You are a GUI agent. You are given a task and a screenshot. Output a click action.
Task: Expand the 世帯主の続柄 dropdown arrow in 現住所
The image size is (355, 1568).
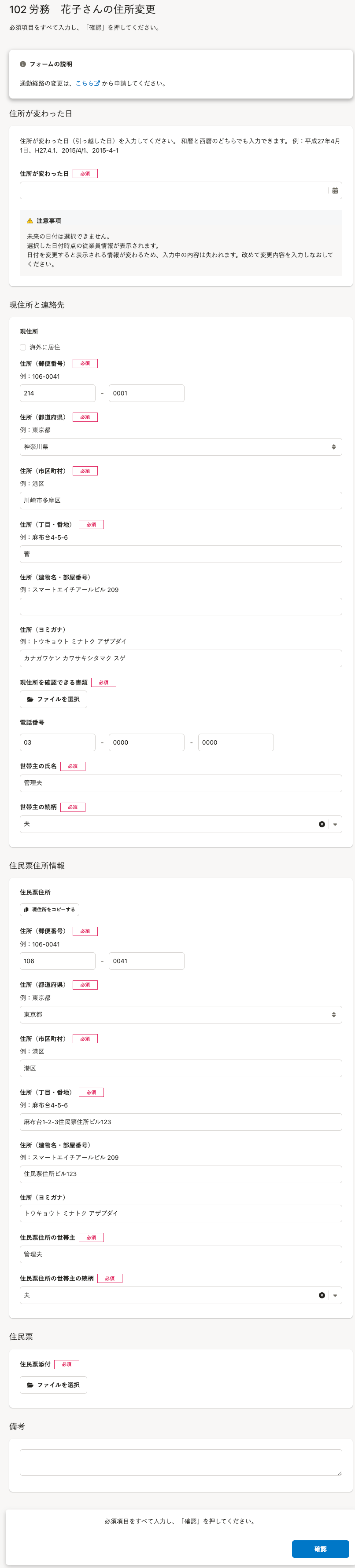[335, 824]
